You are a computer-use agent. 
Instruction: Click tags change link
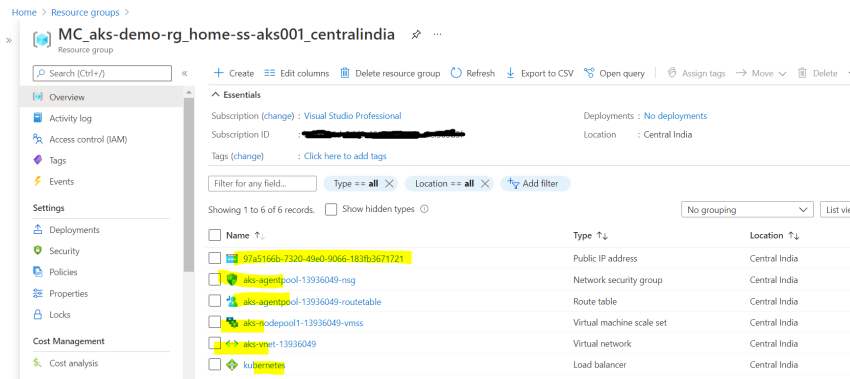[247, 156]
